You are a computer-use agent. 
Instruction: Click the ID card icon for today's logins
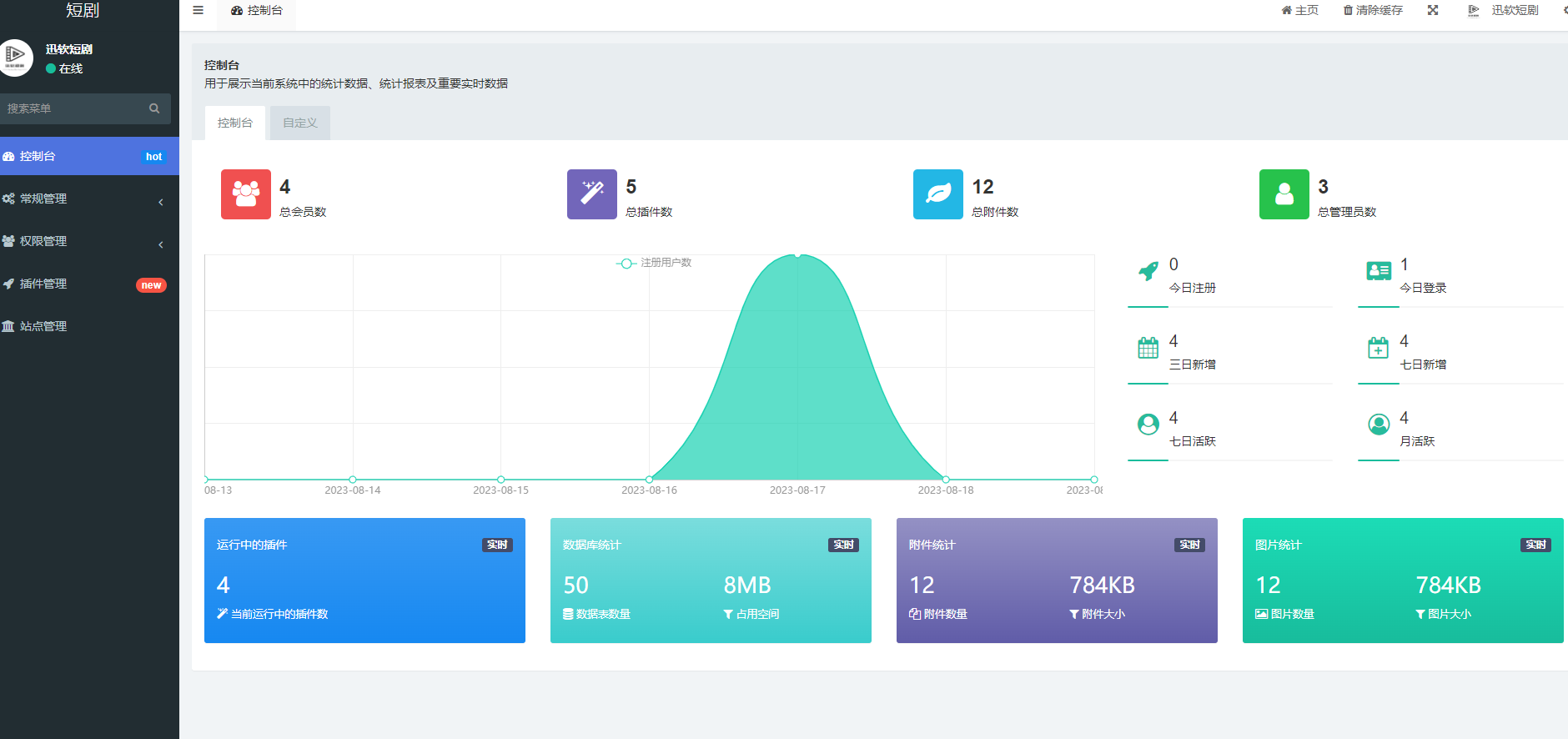(x=1379, y=271)
